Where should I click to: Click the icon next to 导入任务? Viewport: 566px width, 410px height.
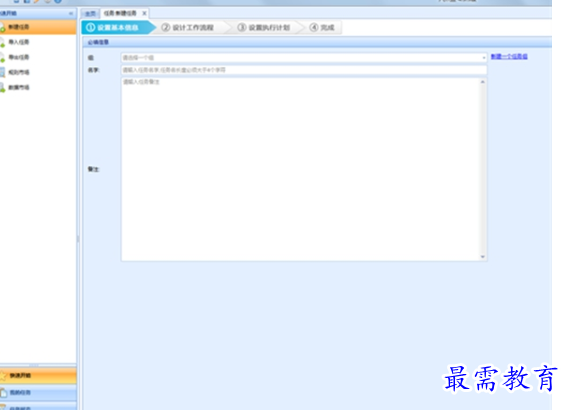point(3,43)
